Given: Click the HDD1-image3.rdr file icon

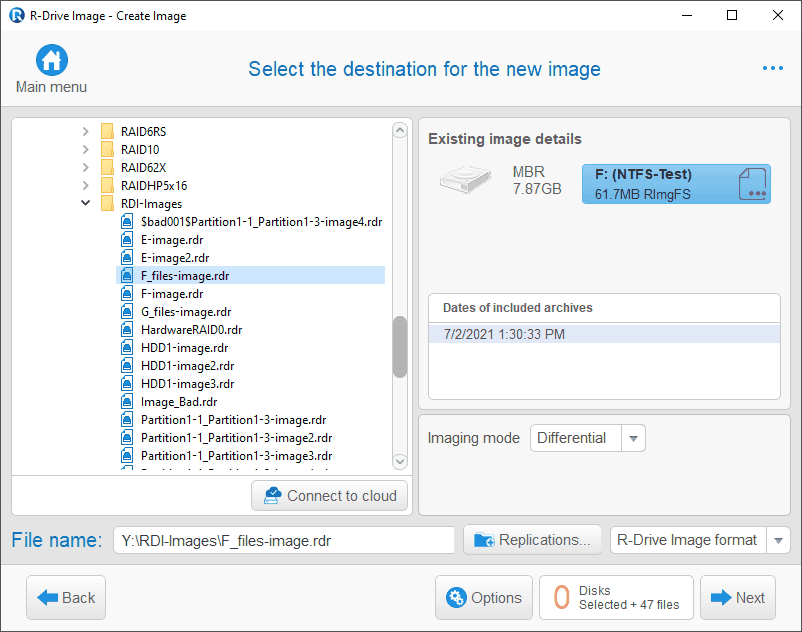Looking at the screenshot, I should [x=127, y=383].
